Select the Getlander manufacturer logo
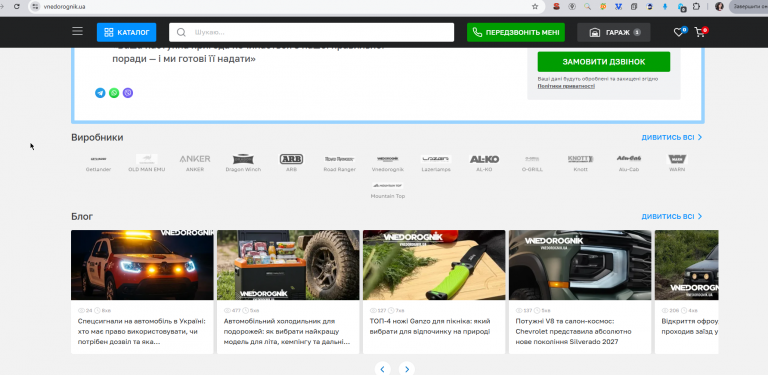Viewport: 768px width, 375px height. pos(98,159)
